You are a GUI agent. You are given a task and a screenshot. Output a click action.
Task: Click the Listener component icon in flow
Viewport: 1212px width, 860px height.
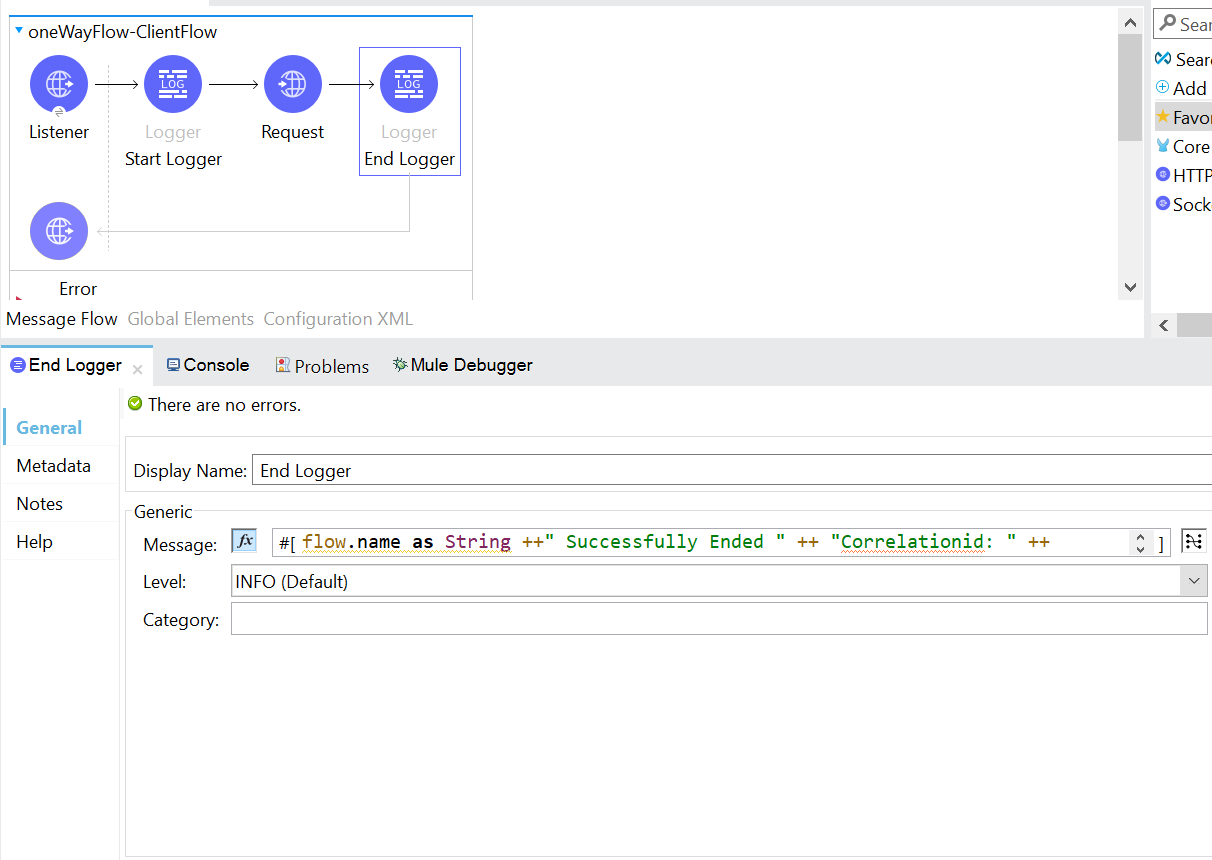[x=59, y=84]
